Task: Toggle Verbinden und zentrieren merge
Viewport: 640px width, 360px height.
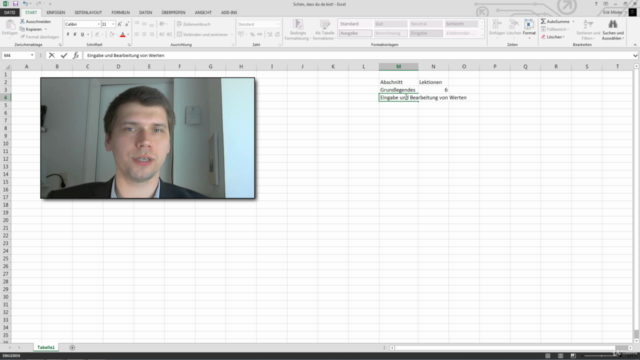Action: (x=202, y=35)
